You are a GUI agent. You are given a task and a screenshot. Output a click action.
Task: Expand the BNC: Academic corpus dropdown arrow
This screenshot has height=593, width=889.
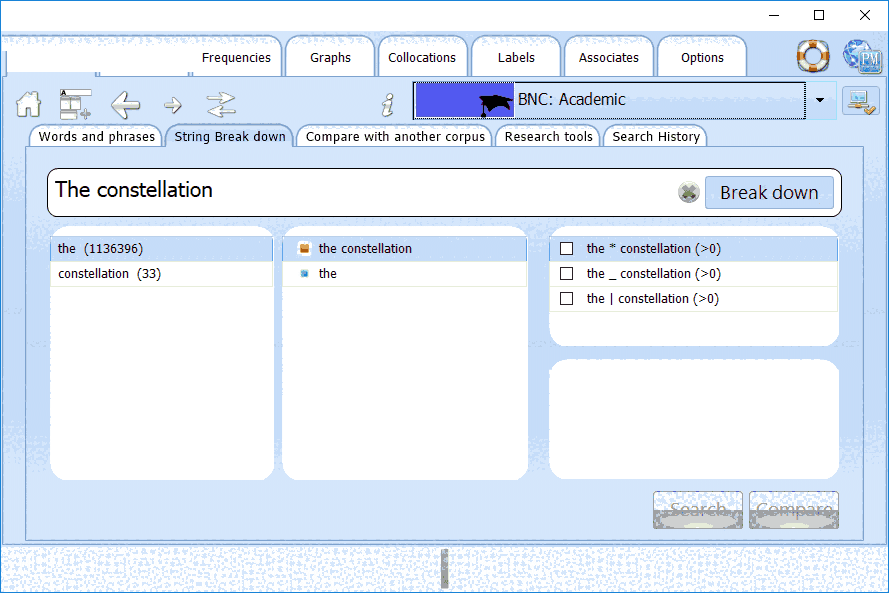click(820, 101)
